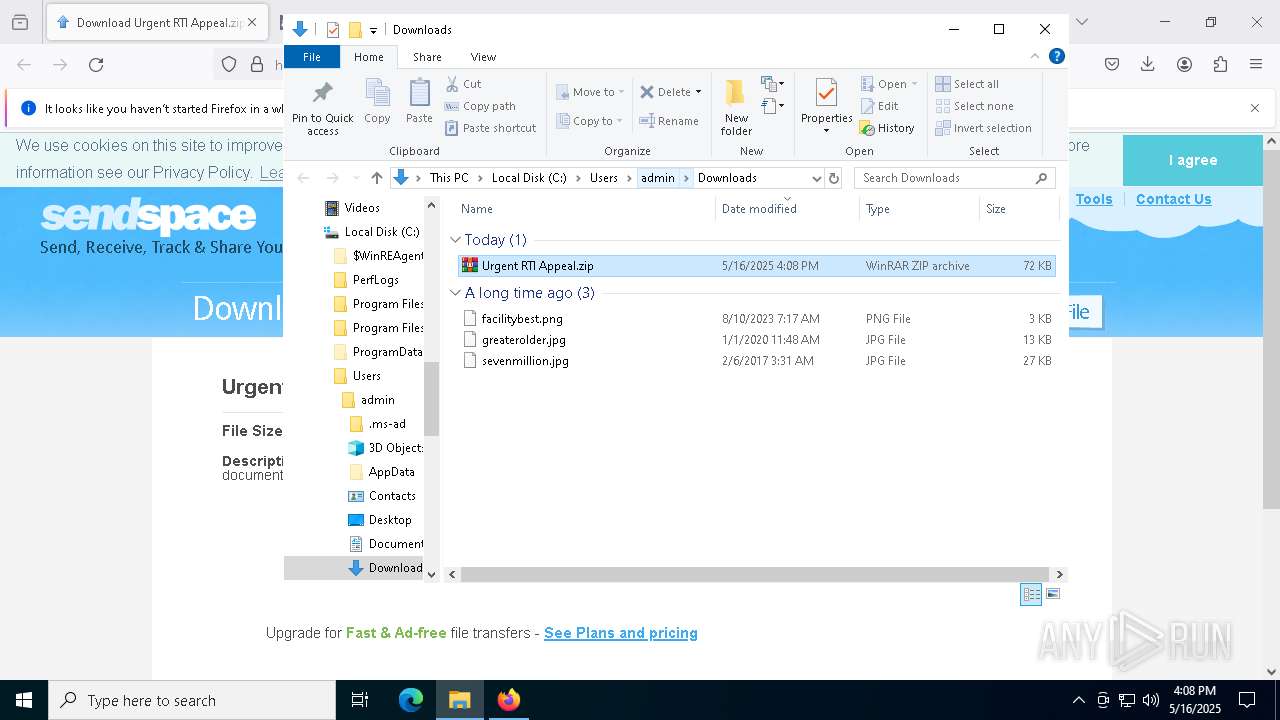The image size is (1280, 720).
Task: Click the Open command in ribbon
Action: (888, 84)
